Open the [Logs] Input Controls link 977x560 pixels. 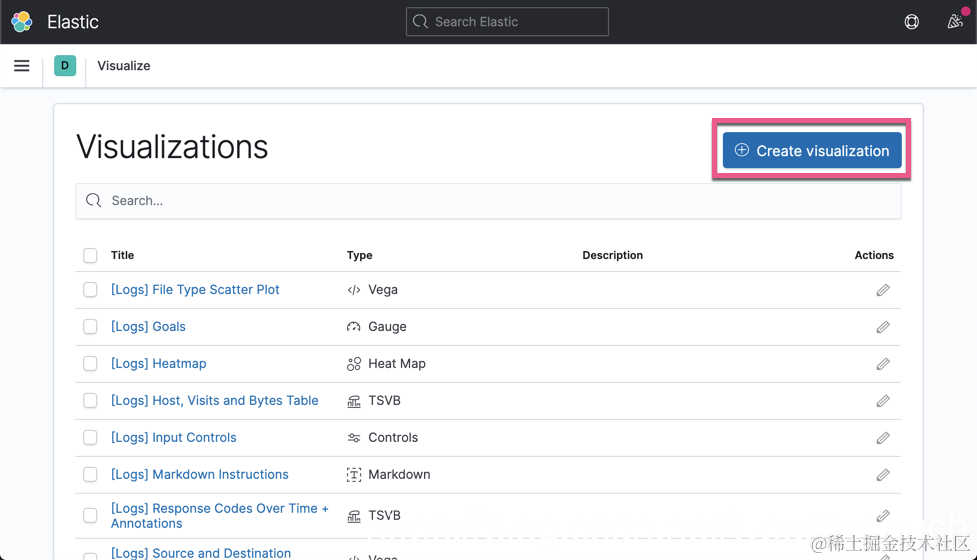(x=174, y=437)
